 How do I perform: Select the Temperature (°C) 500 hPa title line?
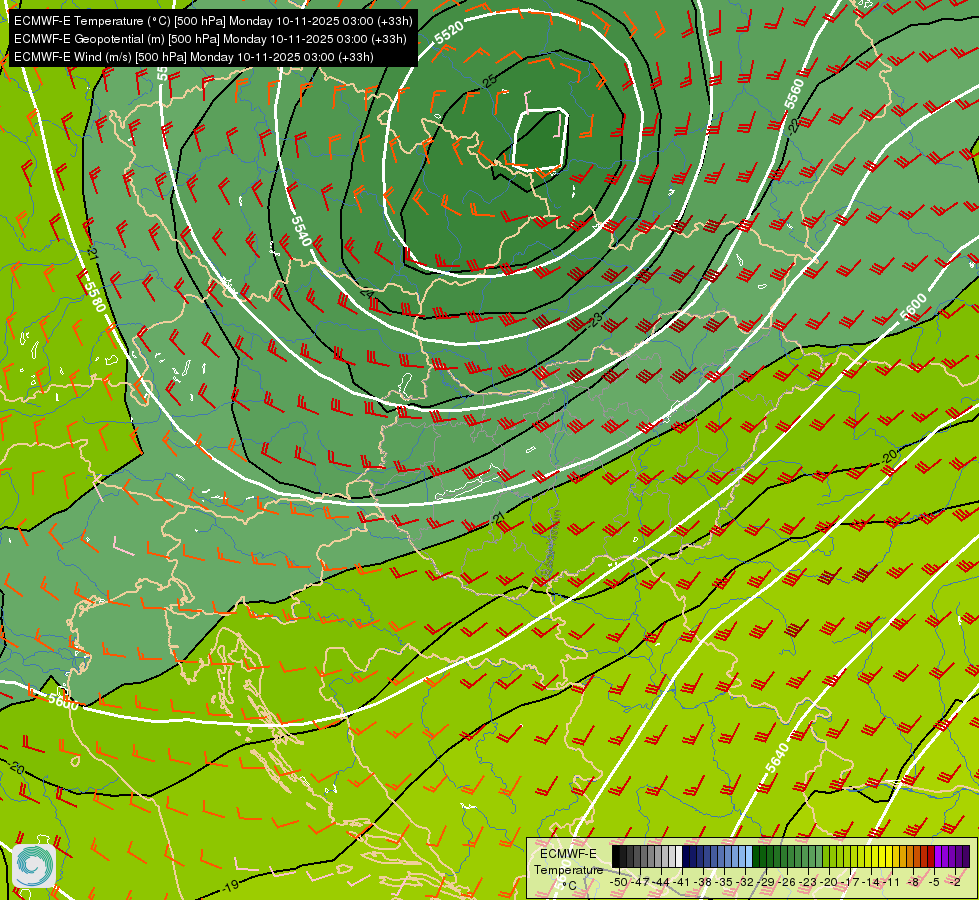213,21
